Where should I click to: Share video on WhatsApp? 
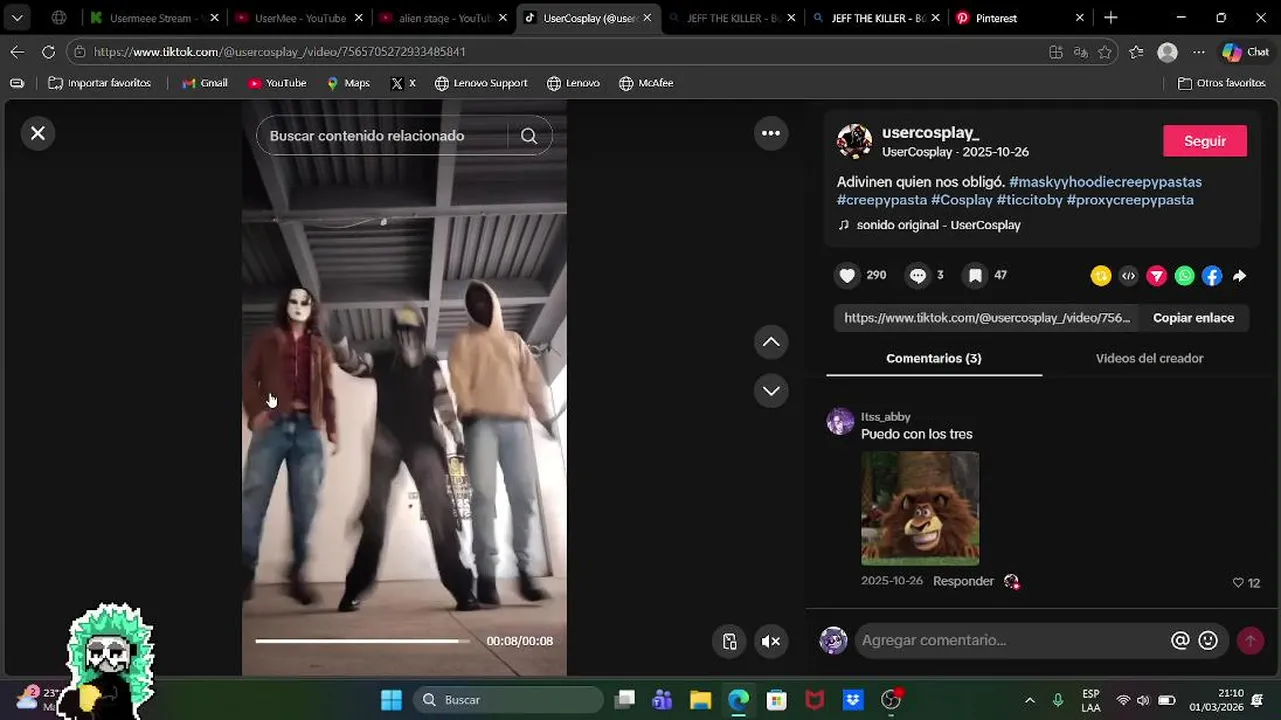pos(1185,276)
